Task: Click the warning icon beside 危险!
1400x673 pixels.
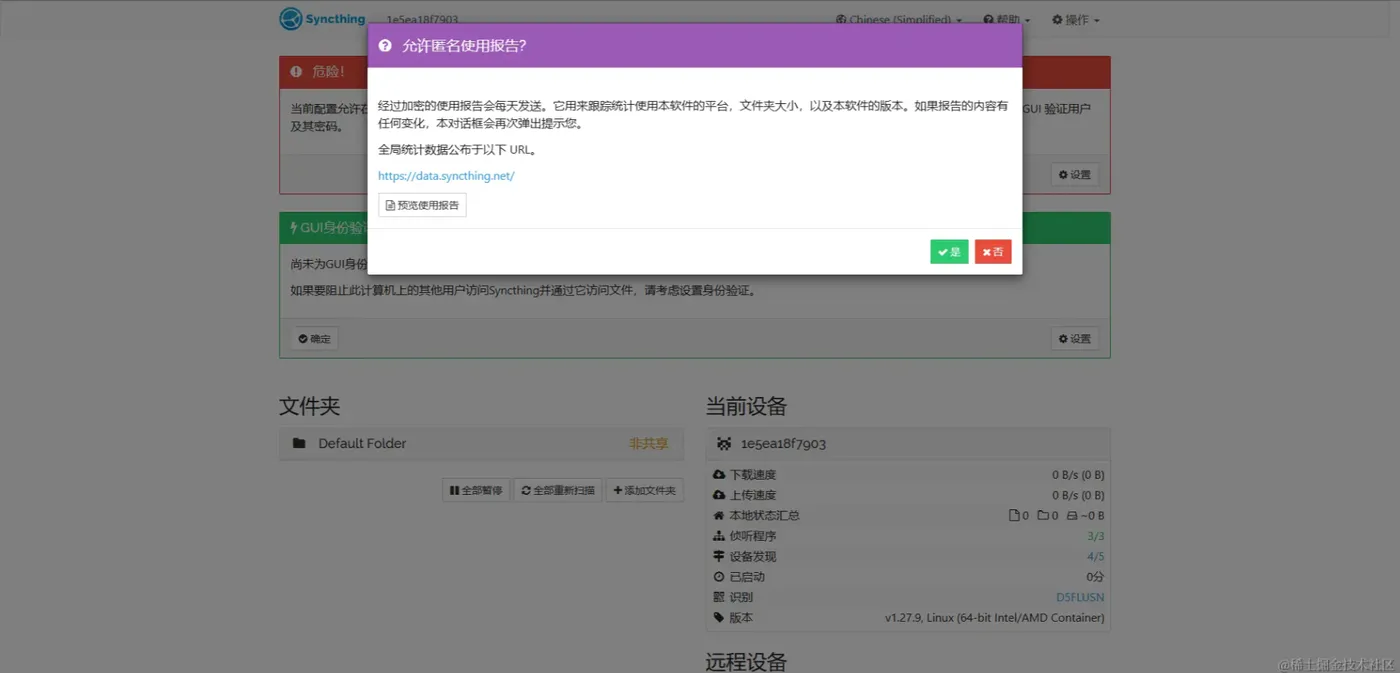Action: (x=296, y=72)
